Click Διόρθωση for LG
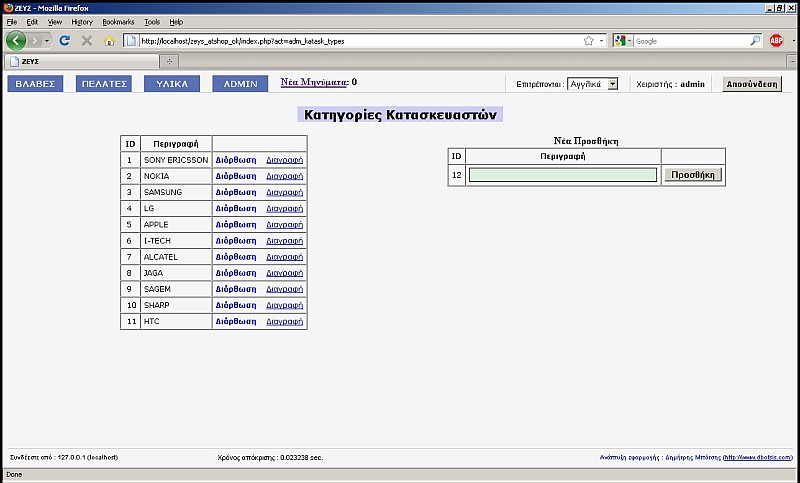800x483 pixels. tap(236, 209)
